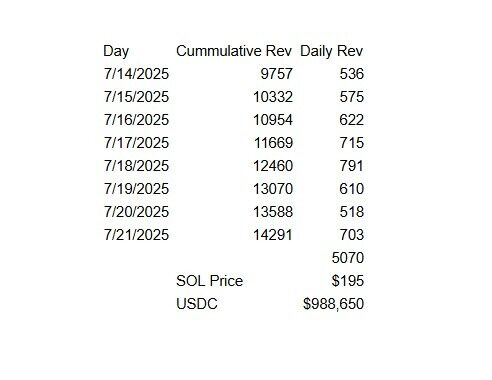Image resolution: width=492 pixels, height=380 pixels.
Task: Select daily revenue value 703
Action: [x=351, y=235]
